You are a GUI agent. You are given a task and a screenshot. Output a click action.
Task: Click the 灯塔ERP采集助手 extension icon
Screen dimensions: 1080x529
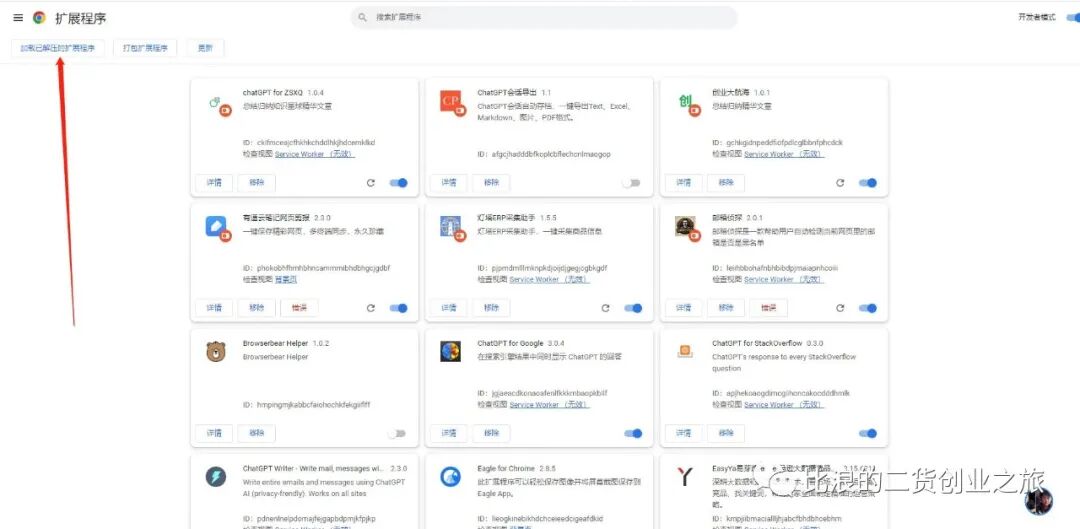coord(452,228)
